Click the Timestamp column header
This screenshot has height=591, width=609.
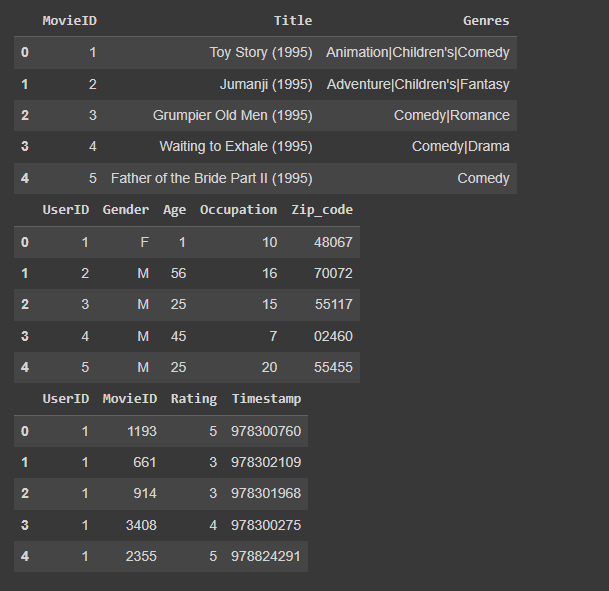(x=266, y=399)
